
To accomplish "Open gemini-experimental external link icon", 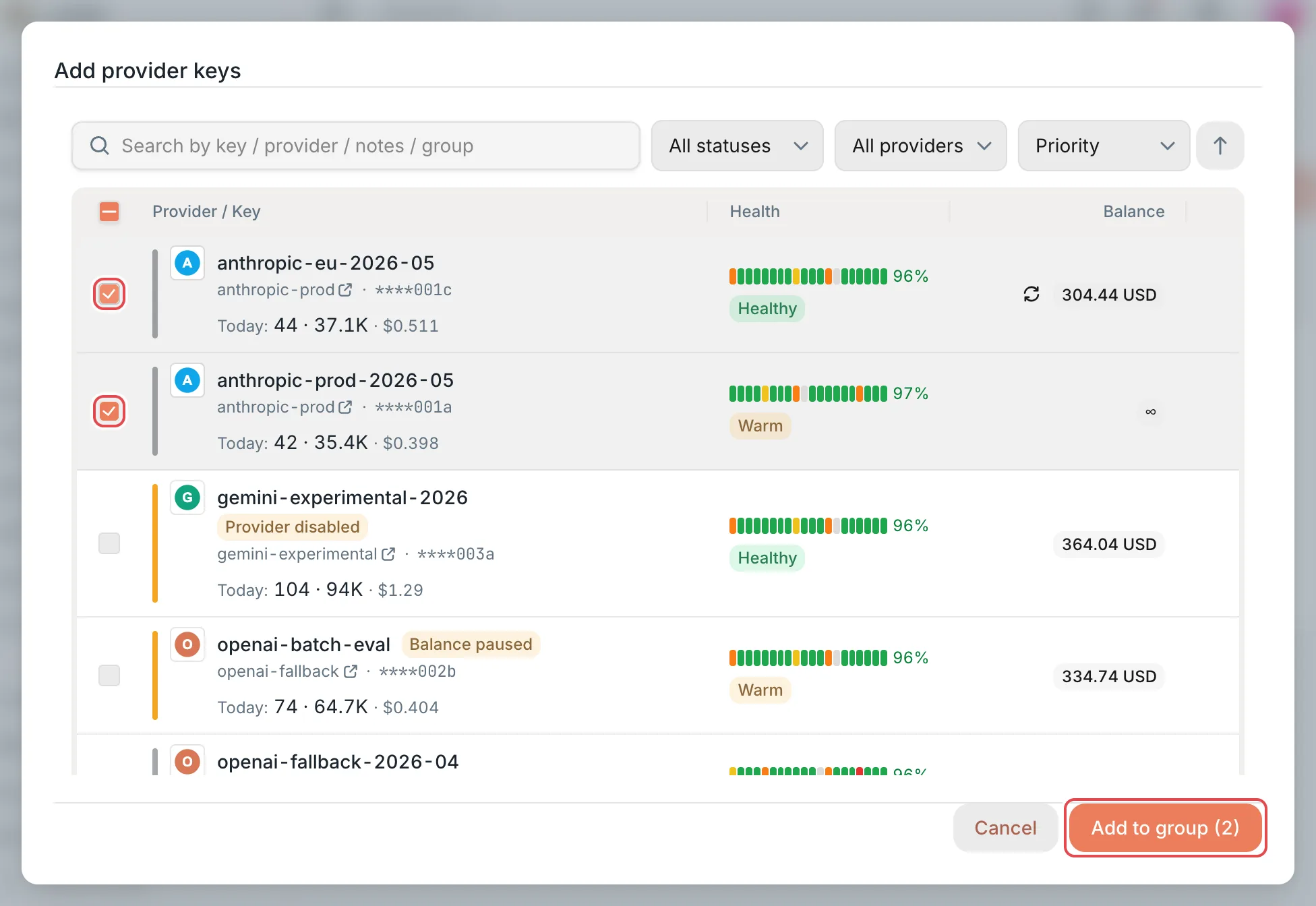I will point(388,554).
